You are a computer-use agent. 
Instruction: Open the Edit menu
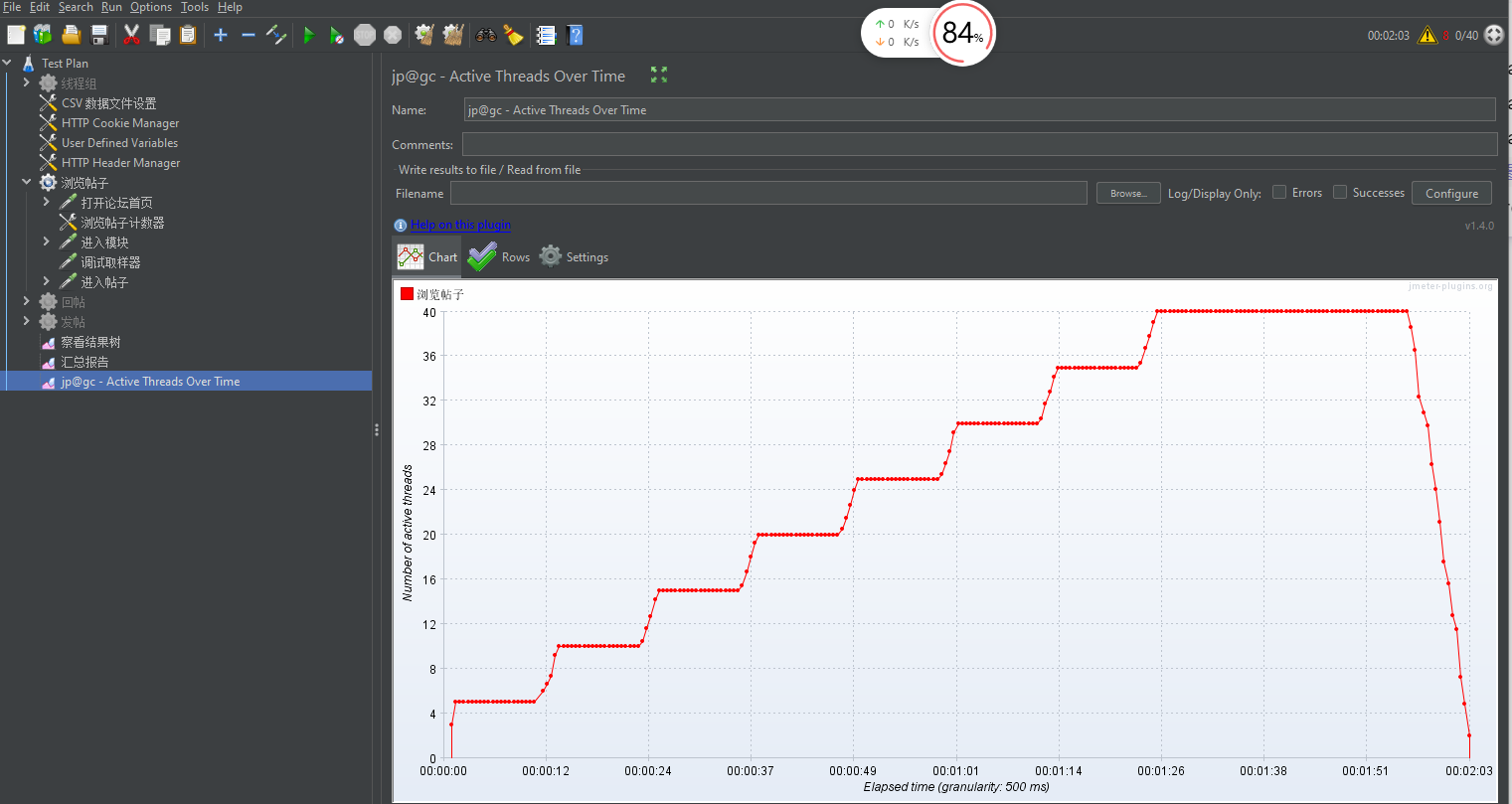click(40, 7)
